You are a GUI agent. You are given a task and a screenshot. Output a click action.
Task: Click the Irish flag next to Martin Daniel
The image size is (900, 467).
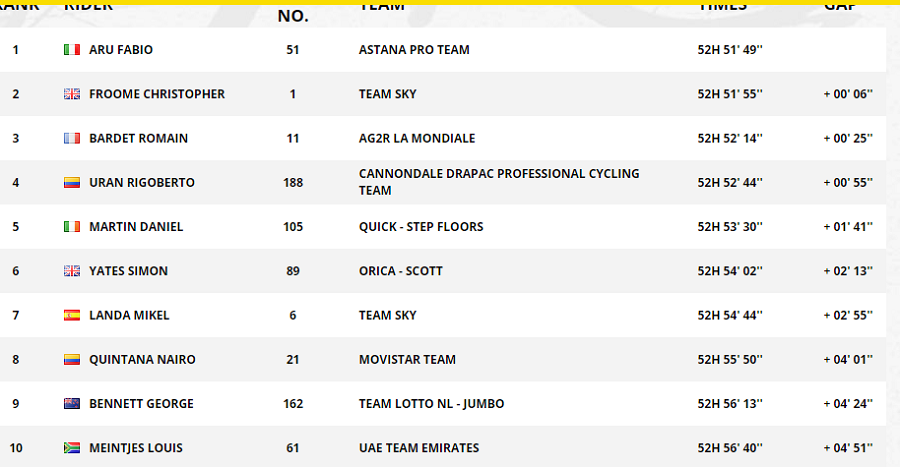(x=72, y=227)
